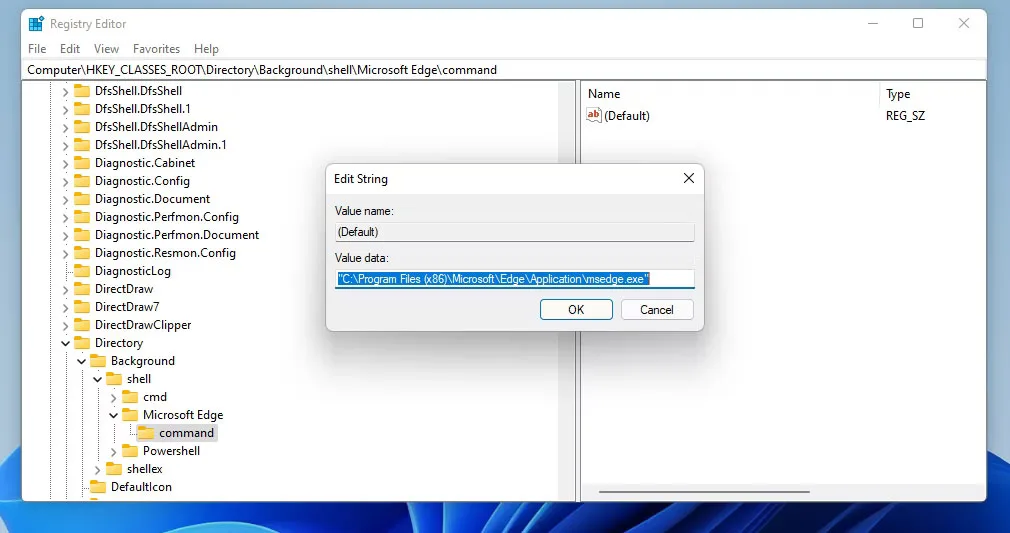The width and height of the screenshot is (1010, 533).
Task: Click the horizontal scrollbar in values pane
Action: 704,492
